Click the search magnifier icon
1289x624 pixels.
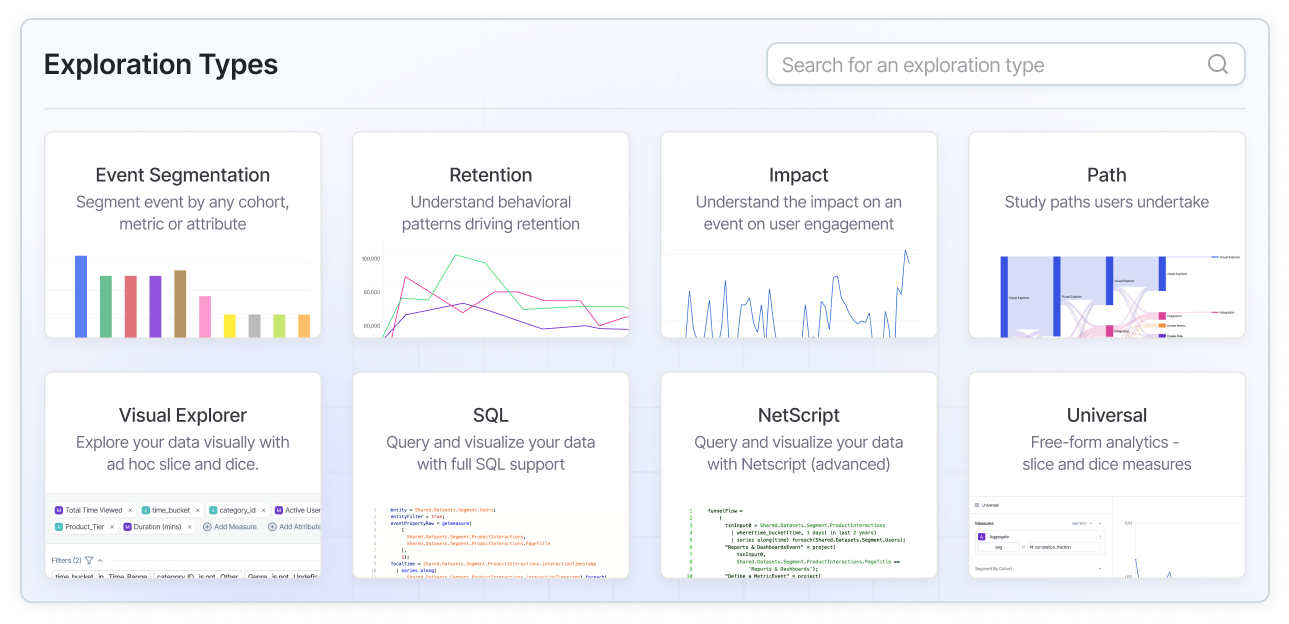point(1217,65)
